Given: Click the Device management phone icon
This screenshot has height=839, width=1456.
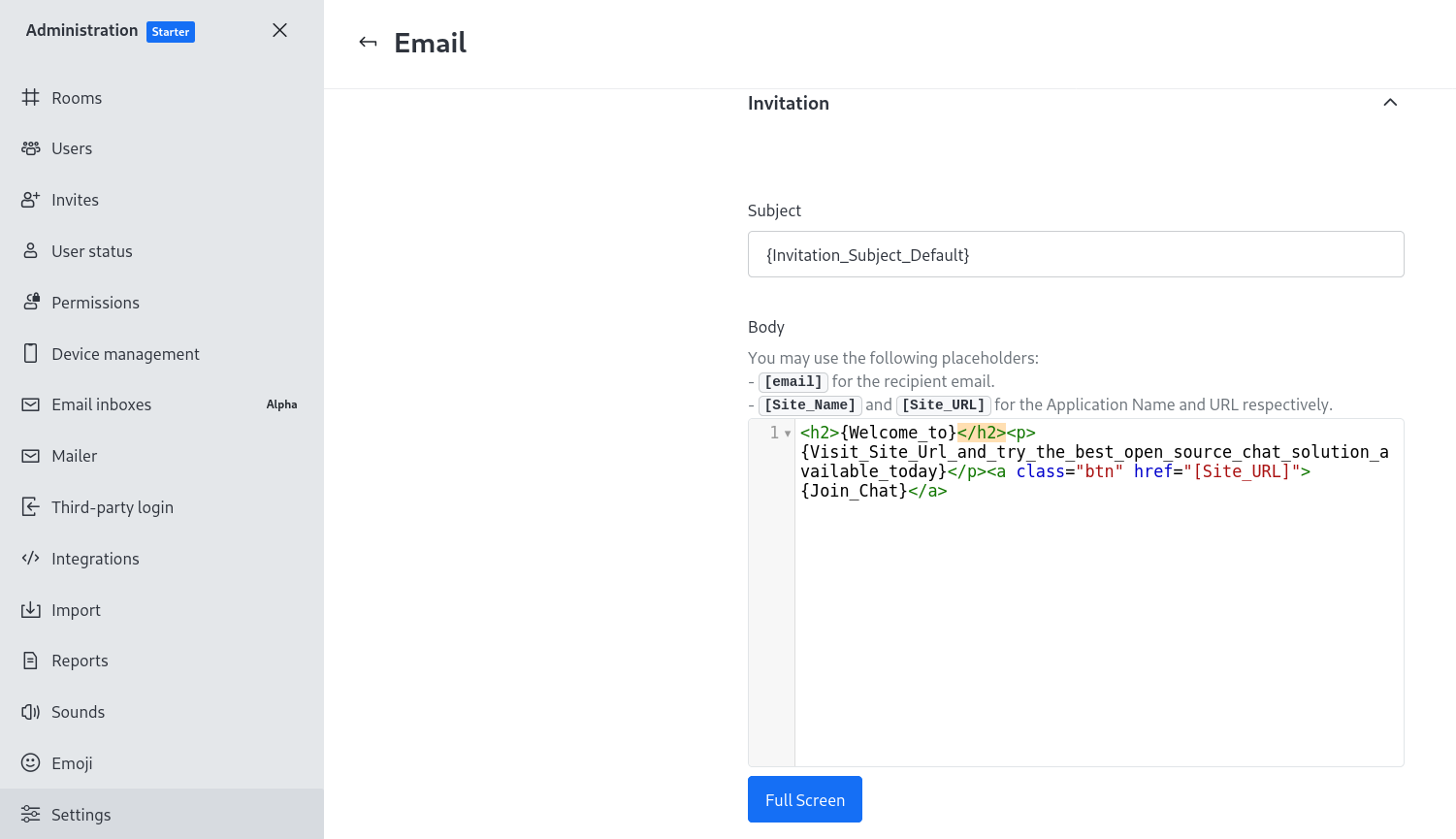Looking at the screenshot, I should click(x=31, y=353).
